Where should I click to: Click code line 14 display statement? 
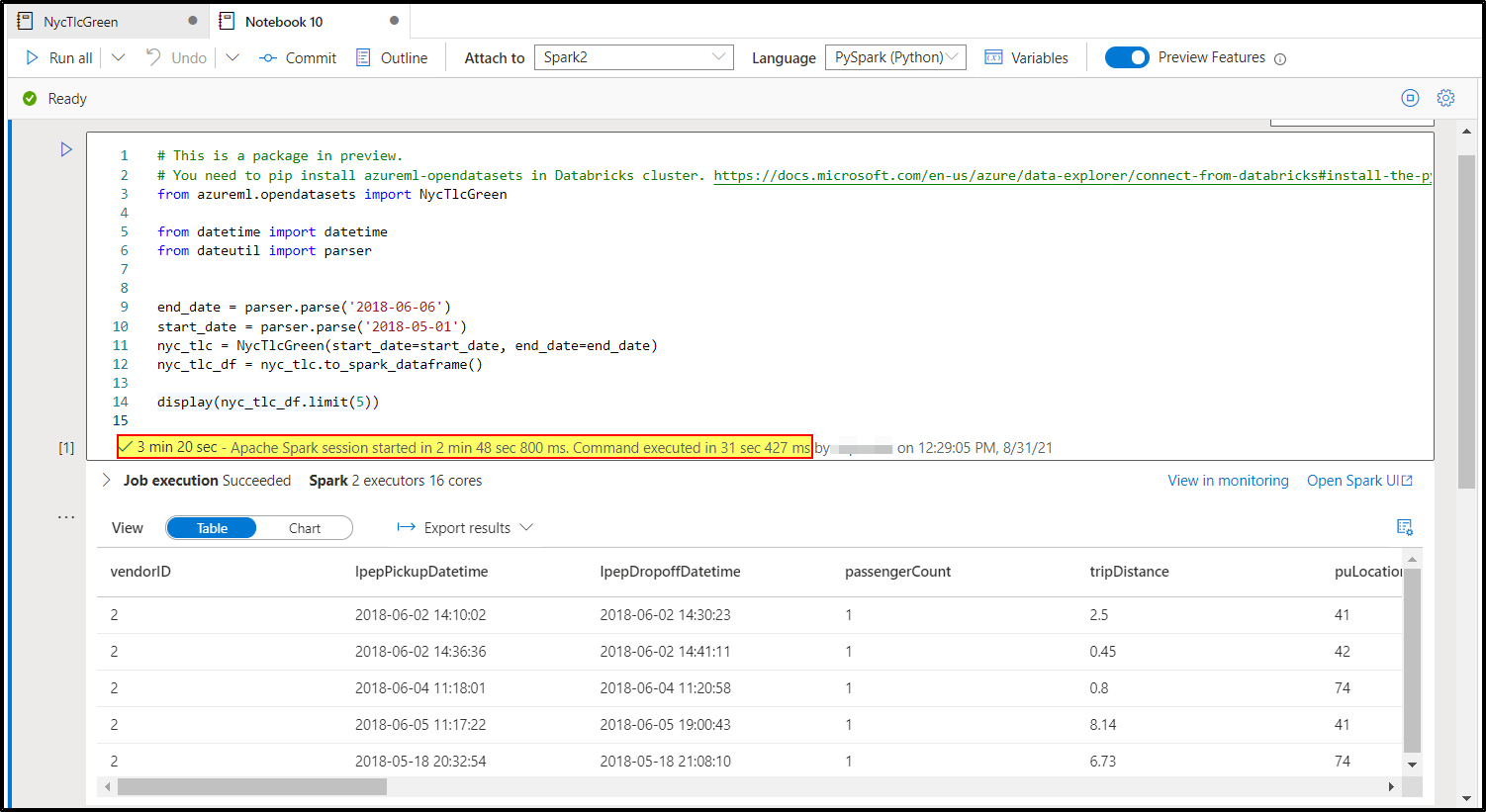click(268, 402)
